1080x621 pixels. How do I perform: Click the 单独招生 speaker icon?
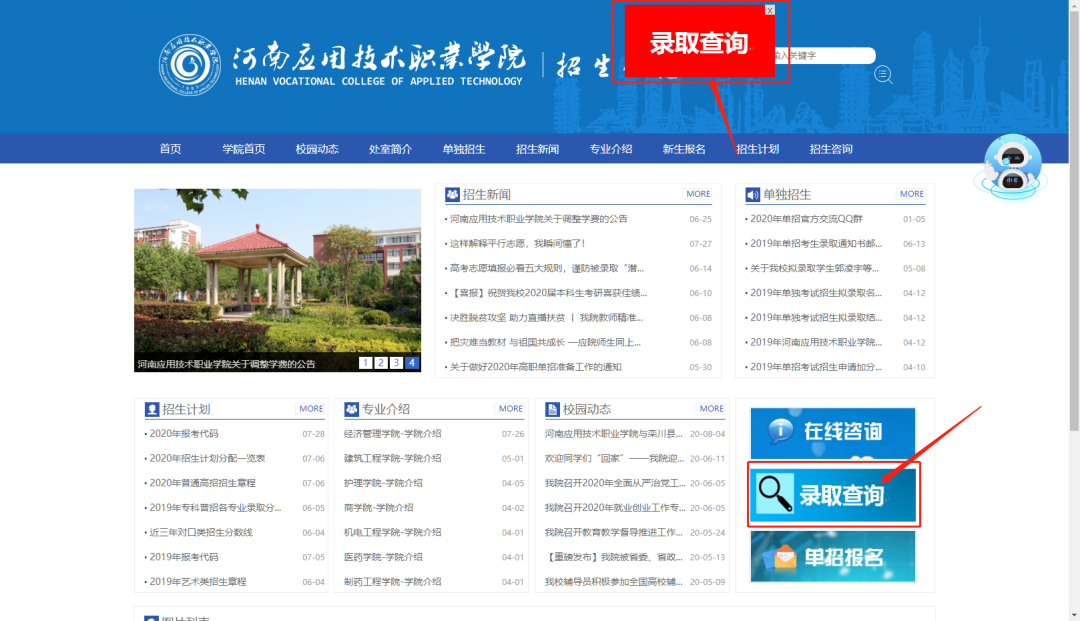[753, 195]
